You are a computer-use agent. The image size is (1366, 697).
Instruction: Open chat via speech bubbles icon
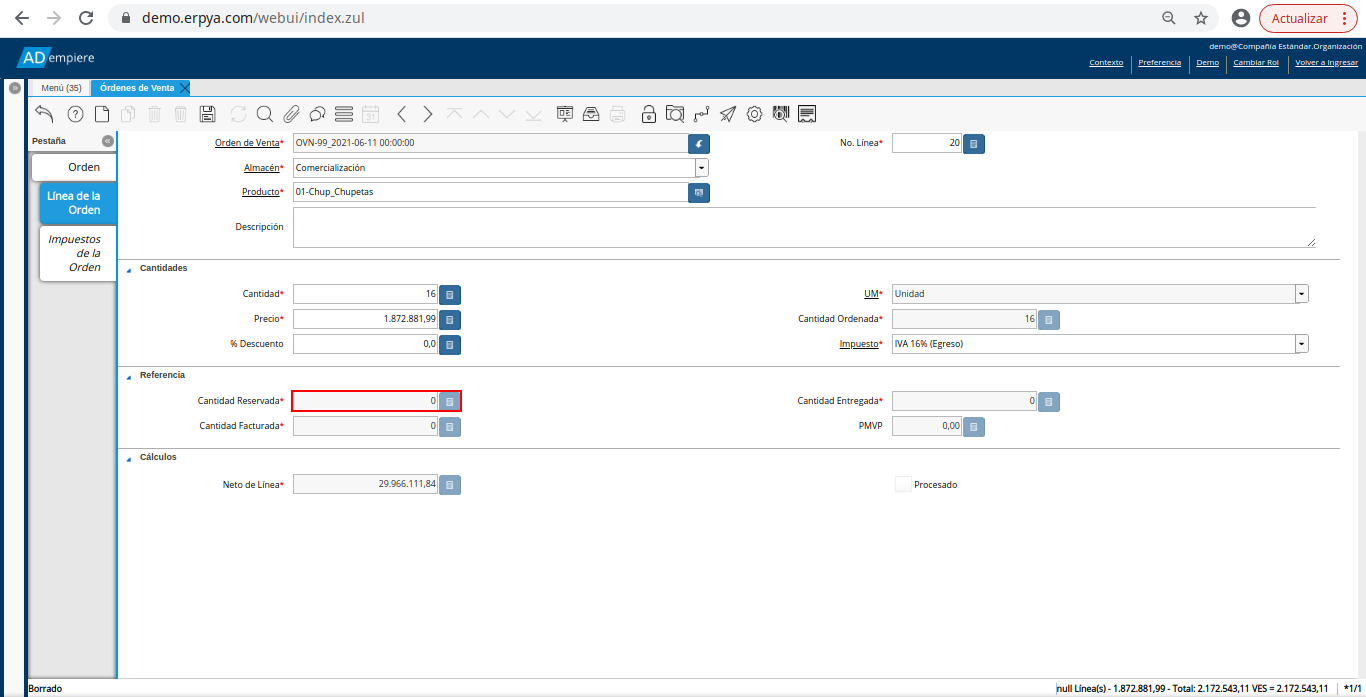pyautogui.click(x=317, y=114)
